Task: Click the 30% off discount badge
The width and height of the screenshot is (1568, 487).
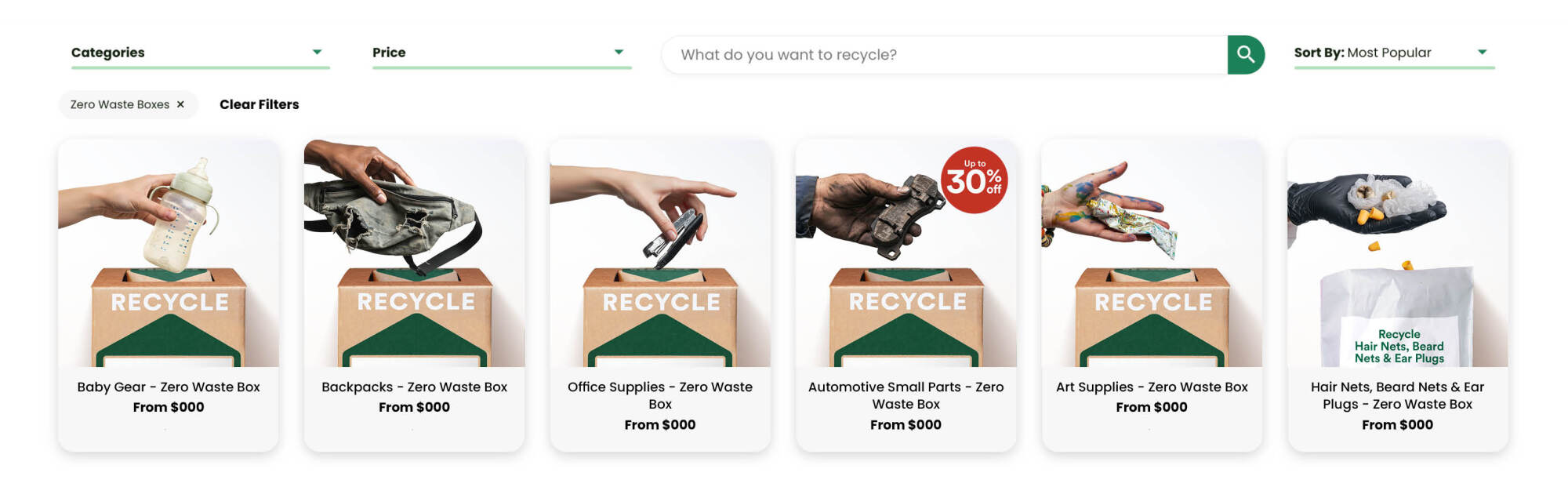Action: tap(974, 180)
